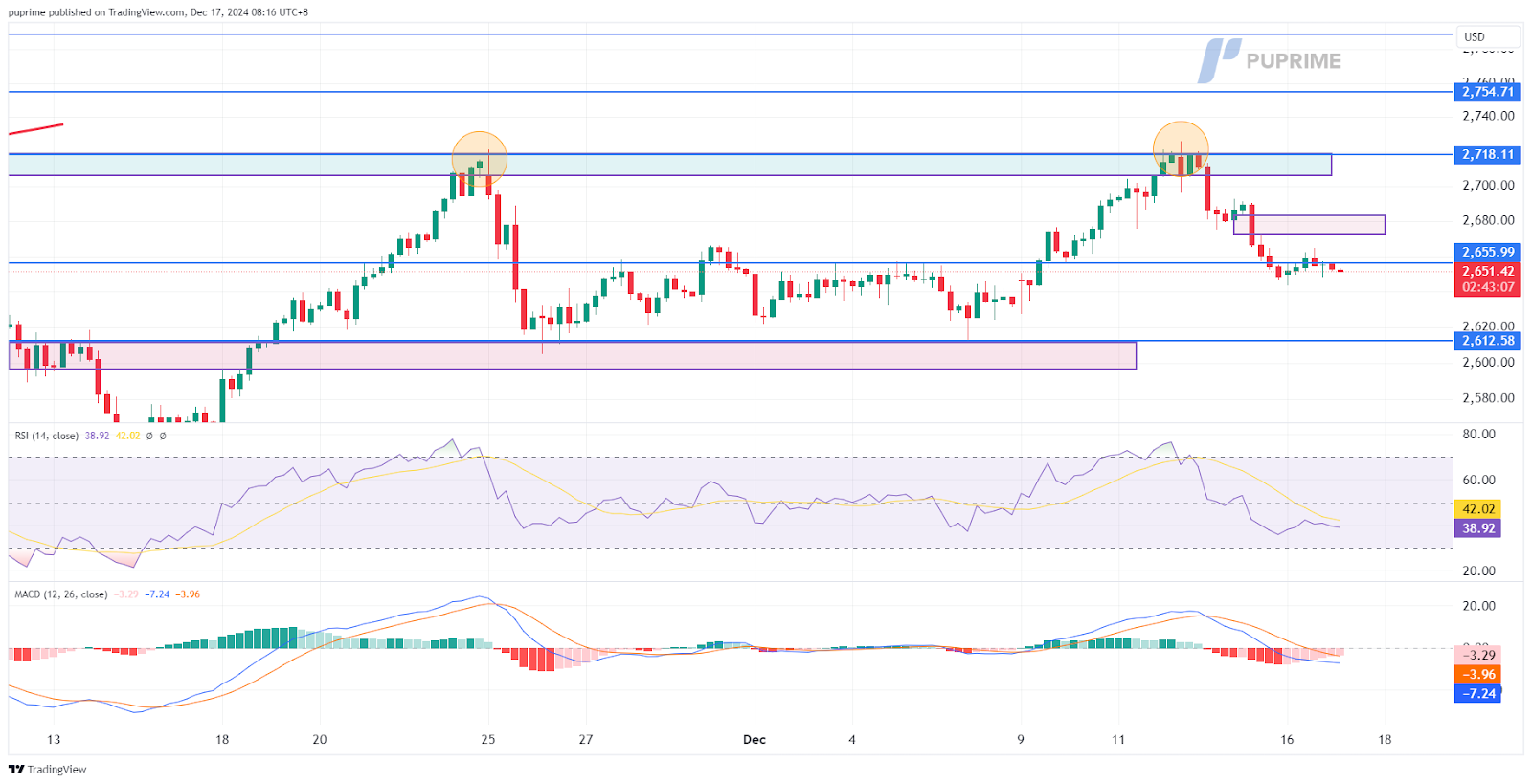1532x784 pixels.
Task: Click the 27 date label on time axis
Action: 586,740
